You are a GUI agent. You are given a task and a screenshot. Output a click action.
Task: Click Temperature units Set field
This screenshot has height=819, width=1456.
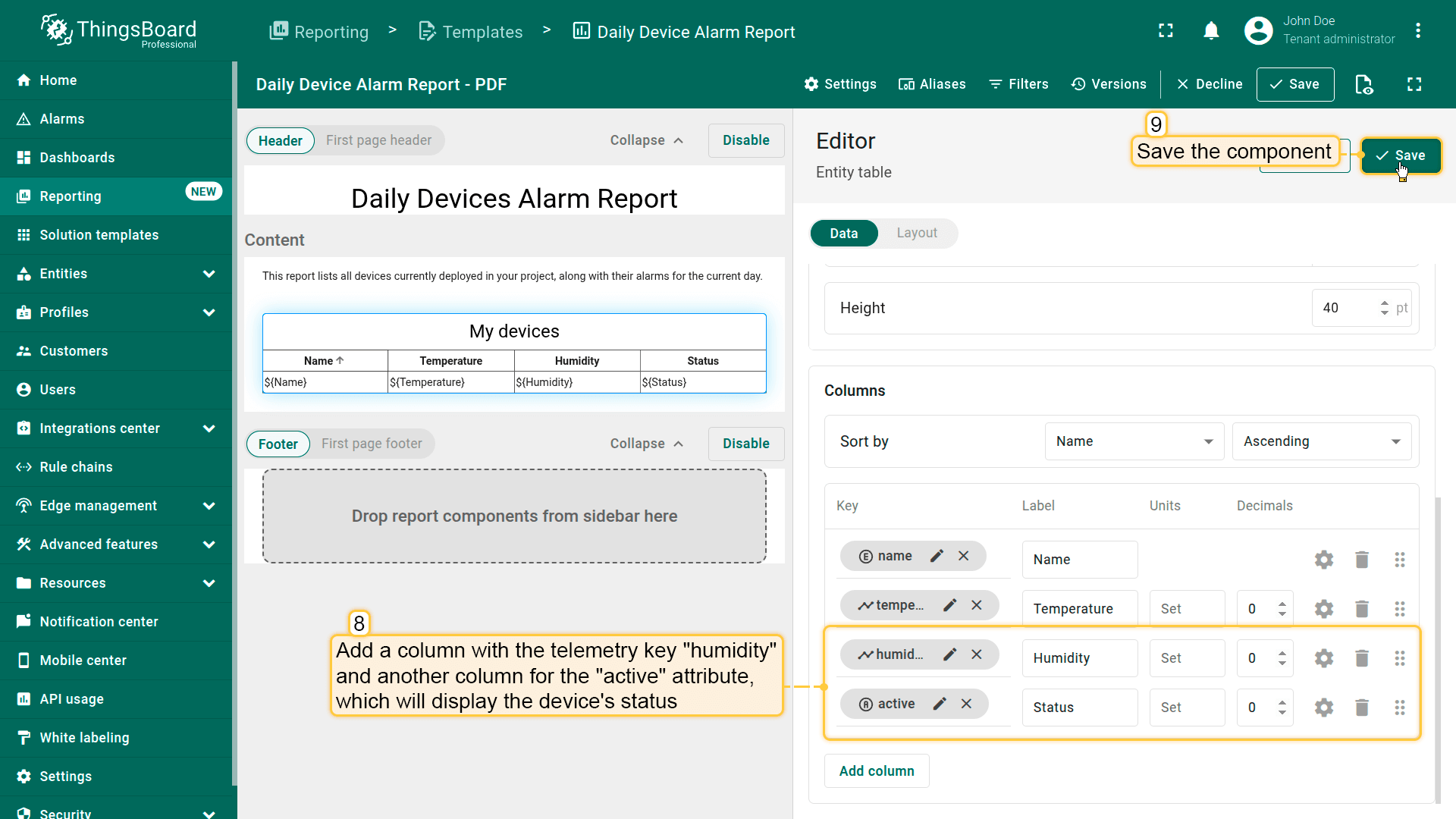tap(1187, 609)
